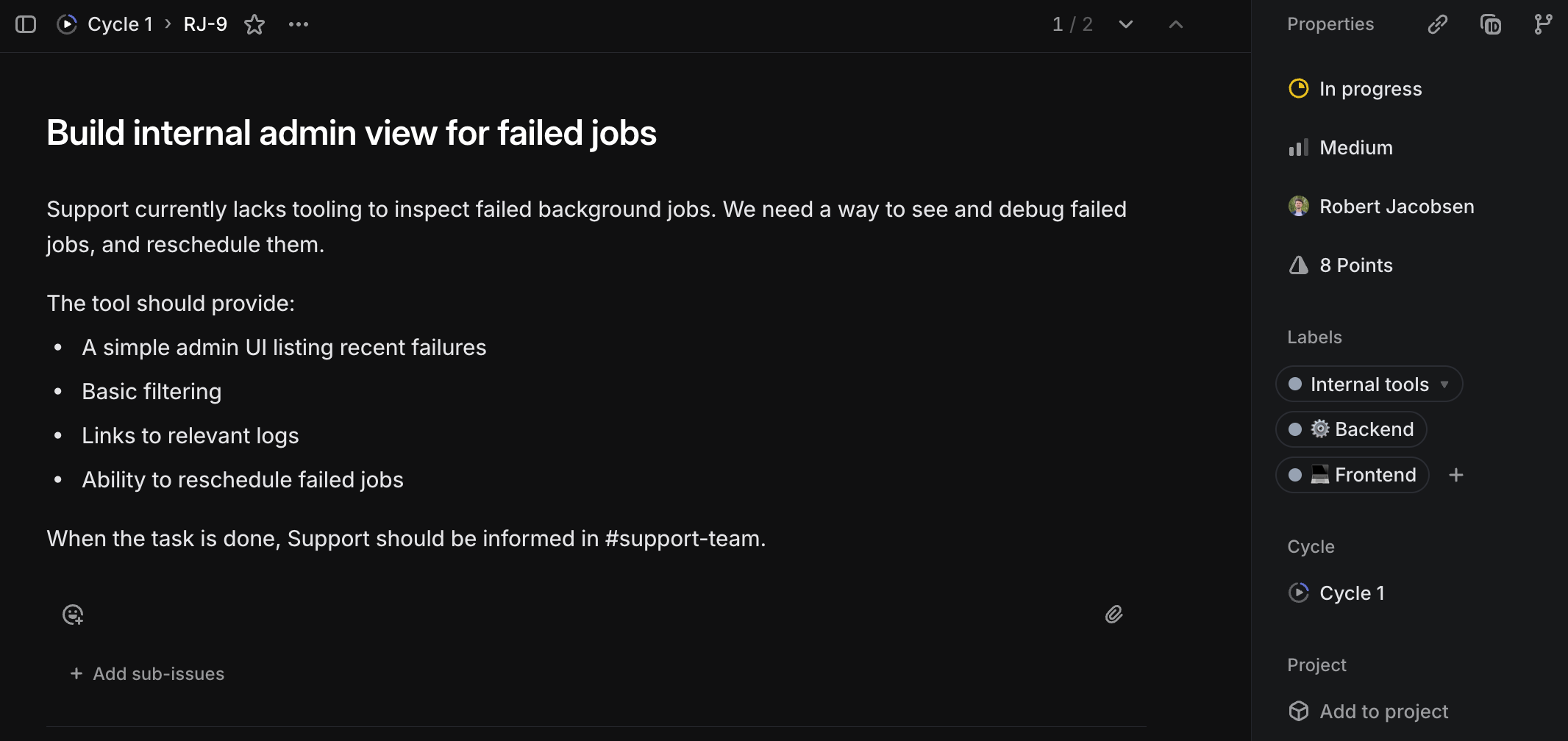Change the In progress status
This screenshot has width=1568, height=741.
tap(1369, 89)
